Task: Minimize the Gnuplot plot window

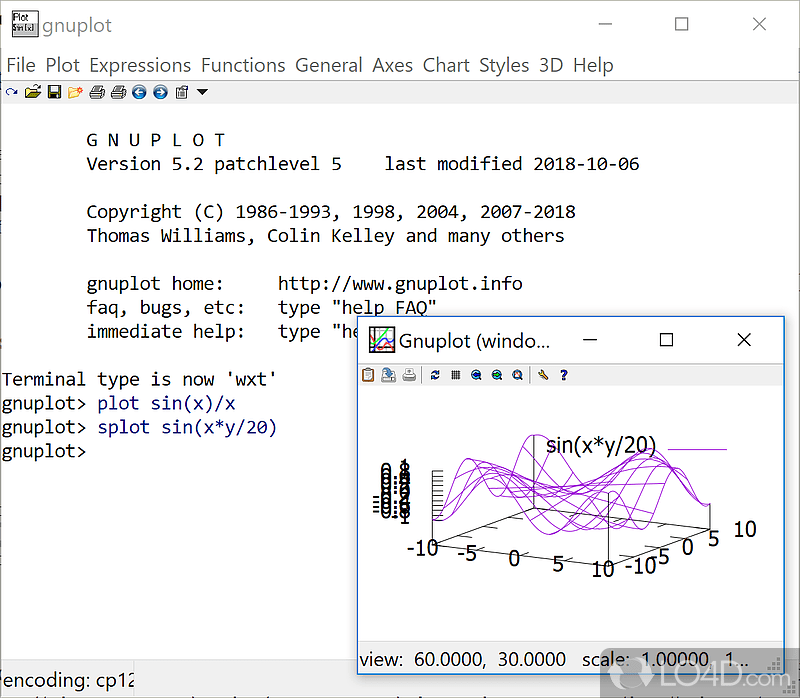Action: [590, 340]
